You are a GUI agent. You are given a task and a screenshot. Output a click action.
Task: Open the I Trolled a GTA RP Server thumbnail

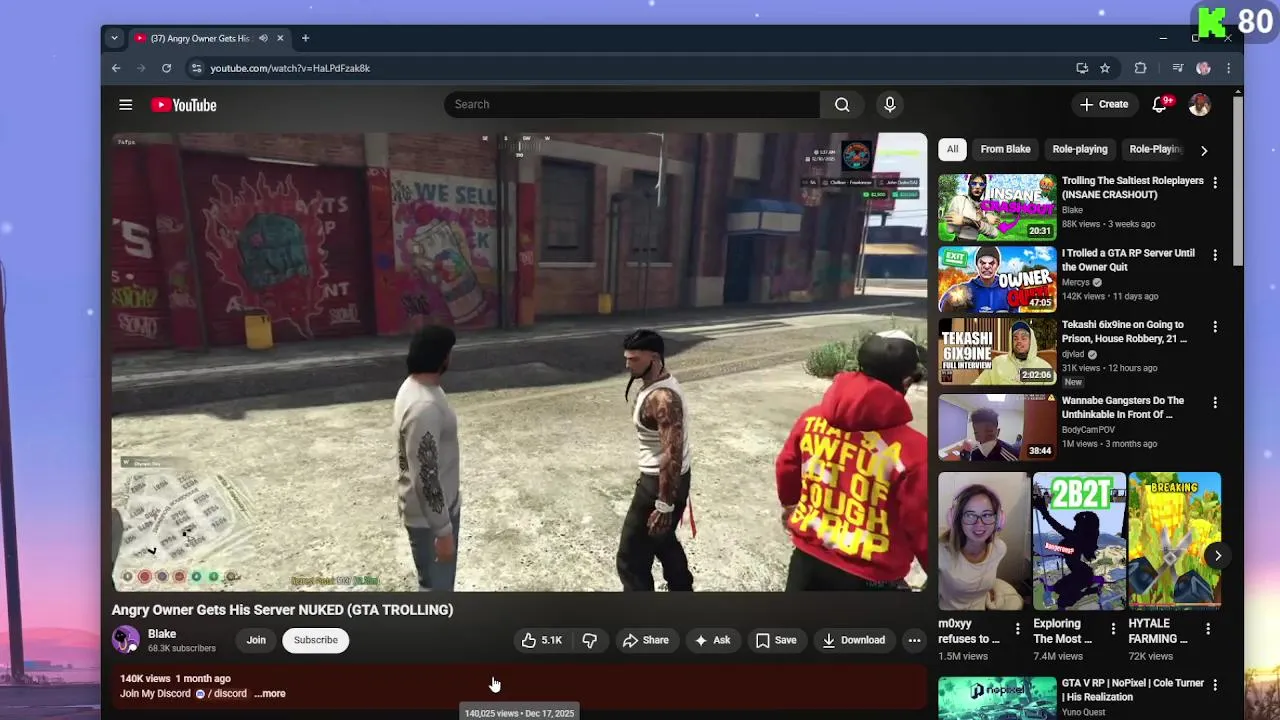(x=997, y=279)
